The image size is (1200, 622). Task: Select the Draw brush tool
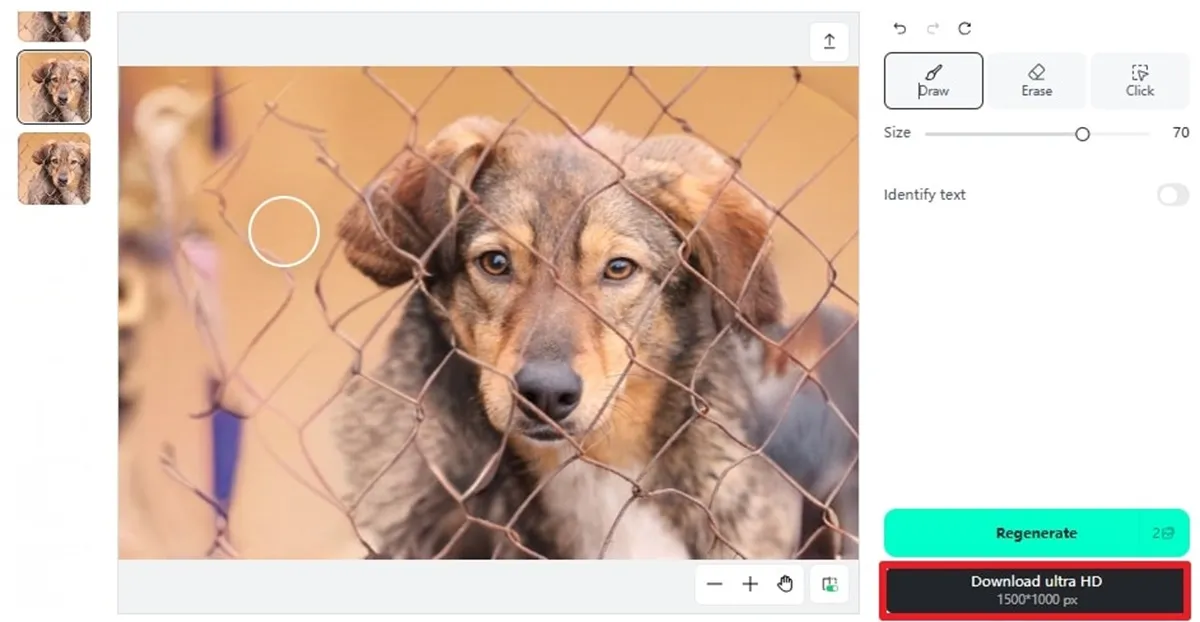pos(933,81)
